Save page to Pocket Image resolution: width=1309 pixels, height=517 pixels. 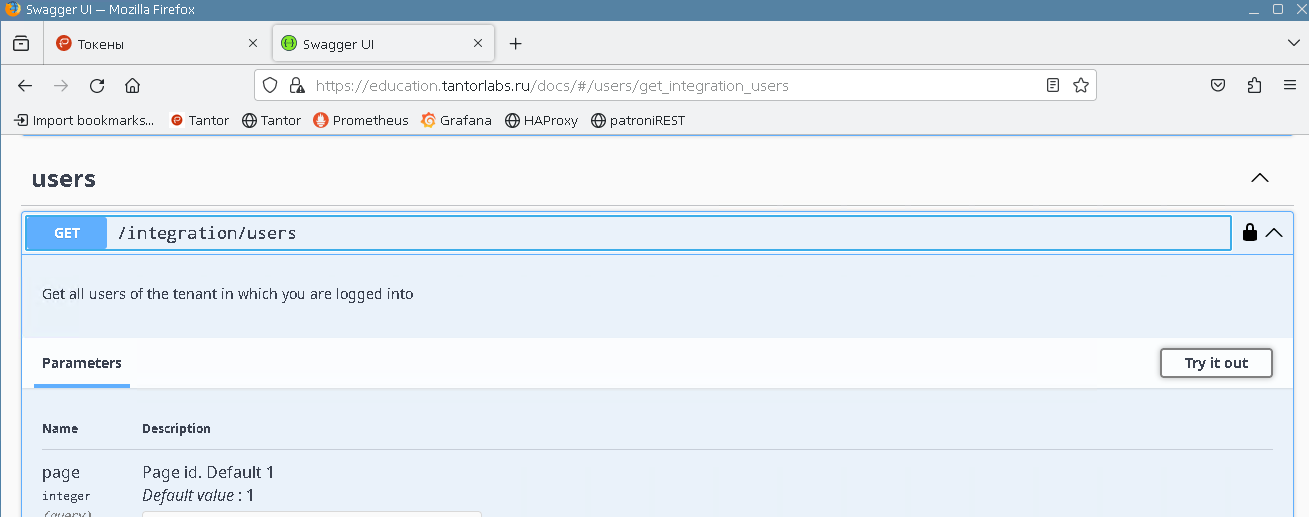click(1218, 86)
